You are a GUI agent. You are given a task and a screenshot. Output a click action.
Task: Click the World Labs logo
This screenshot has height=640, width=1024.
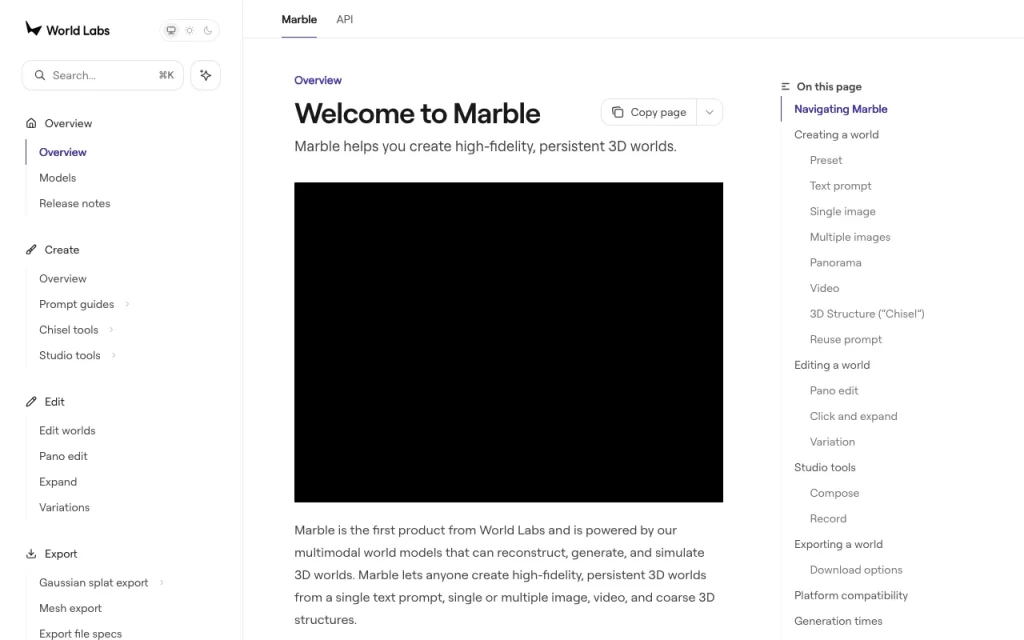67,29
